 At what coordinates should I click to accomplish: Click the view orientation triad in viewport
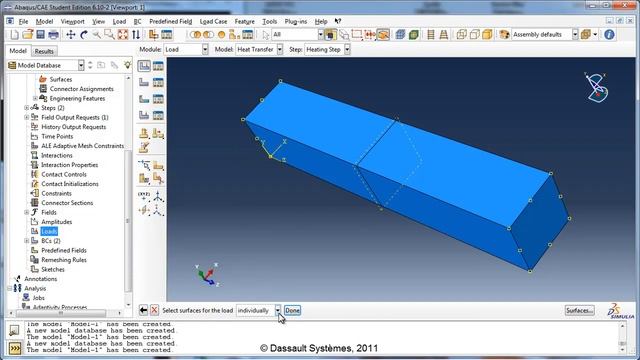tap(208, 275)
